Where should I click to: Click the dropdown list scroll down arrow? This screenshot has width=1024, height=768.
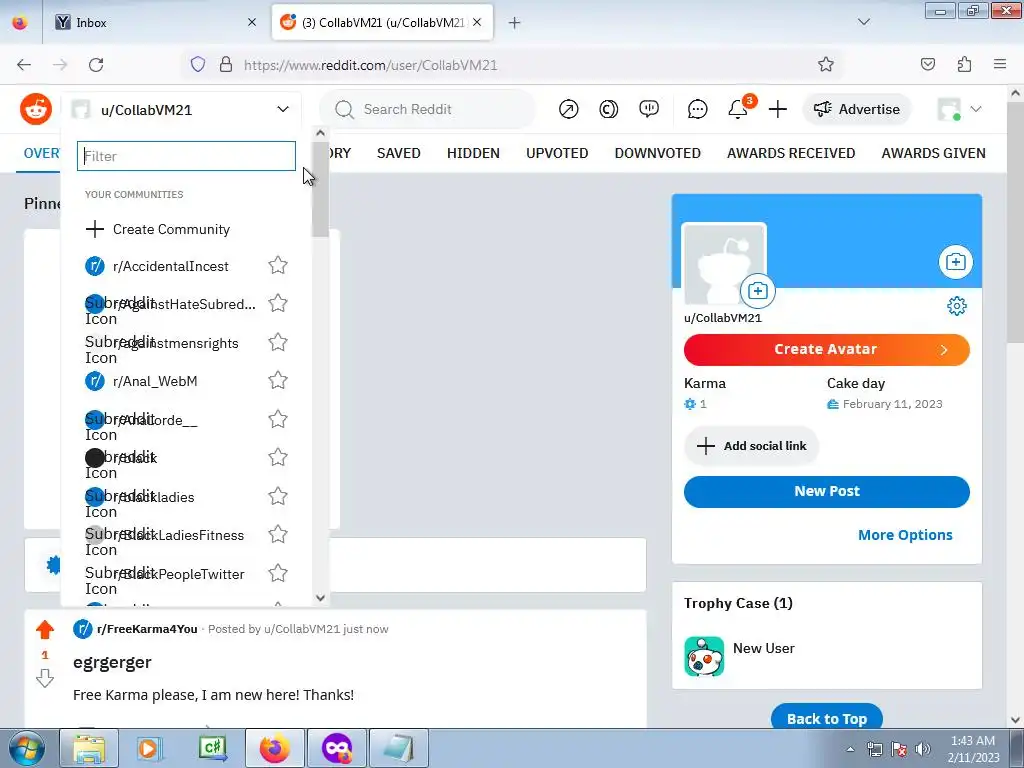[x=320, y=598]
